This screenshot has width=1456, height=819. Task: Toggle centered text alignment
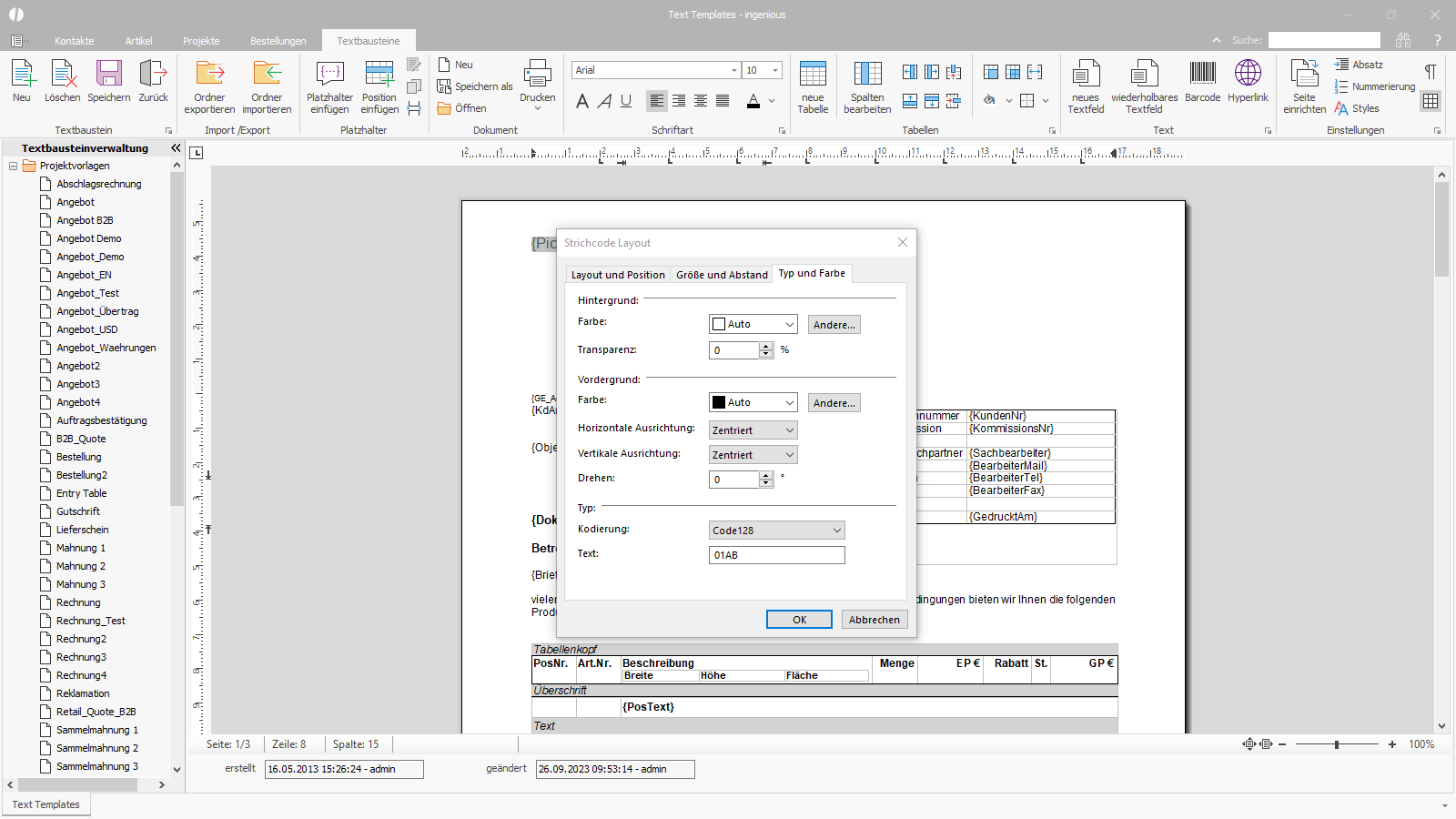[x=679, y=101]
